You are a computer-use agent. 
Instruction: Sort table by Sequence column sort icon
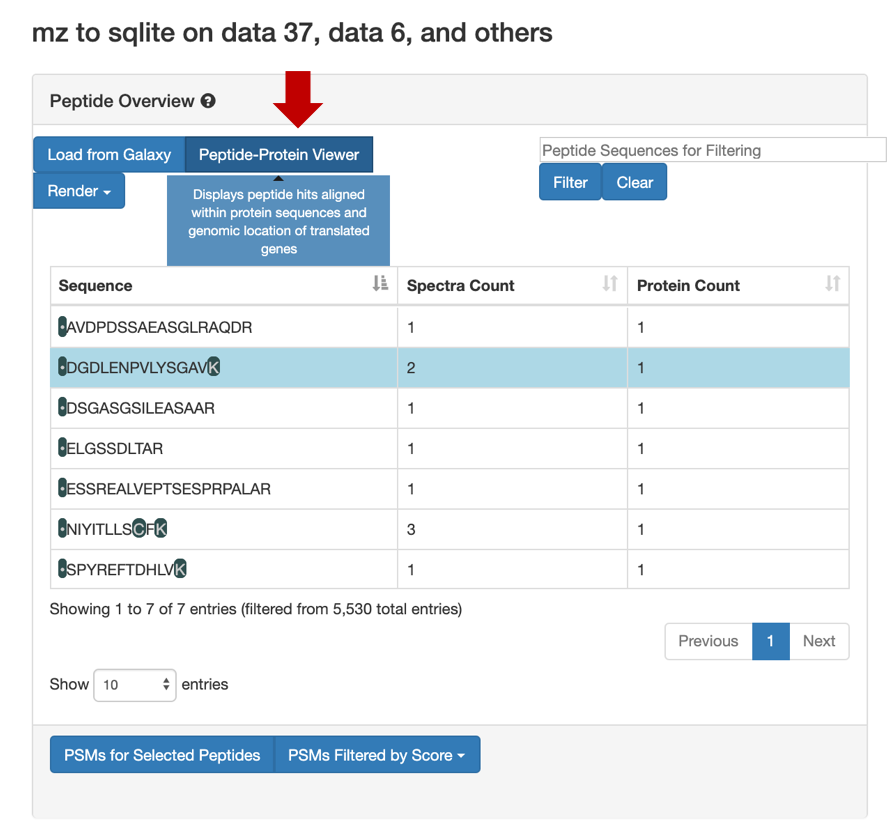click(380, 283)
